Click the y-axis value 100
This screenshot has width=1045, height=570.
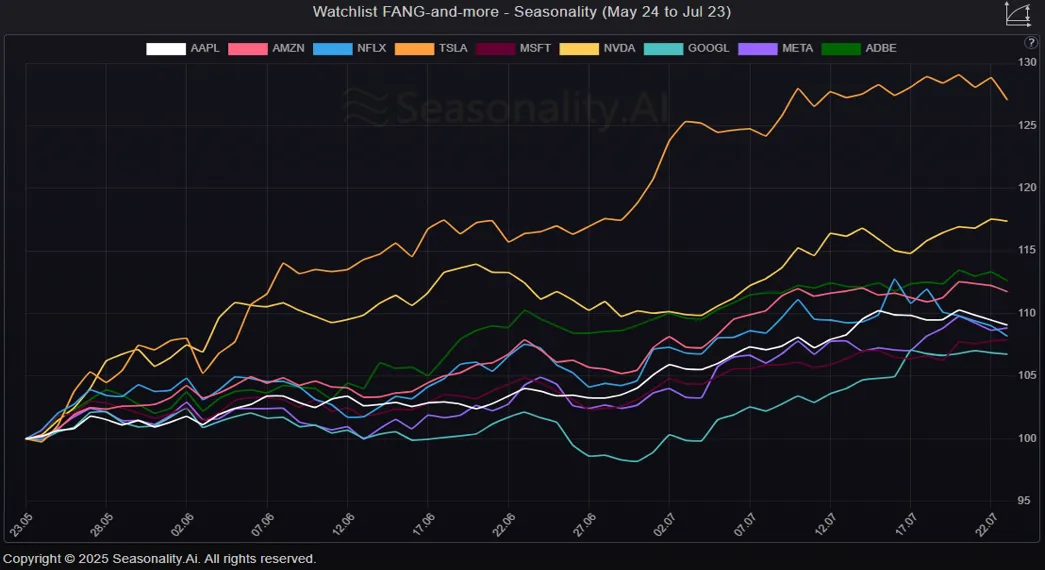pyautogui.click(x=1027, y=438)
